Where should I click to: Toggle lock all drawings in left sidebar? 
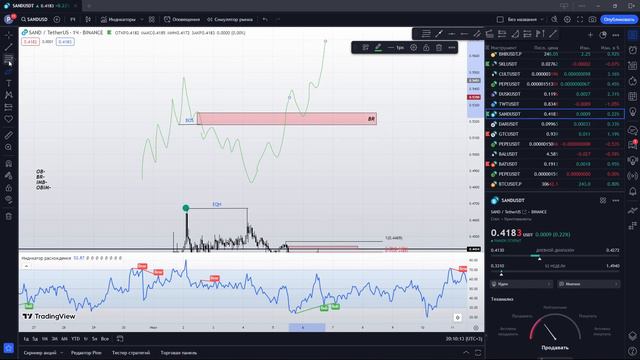[9, 188]
